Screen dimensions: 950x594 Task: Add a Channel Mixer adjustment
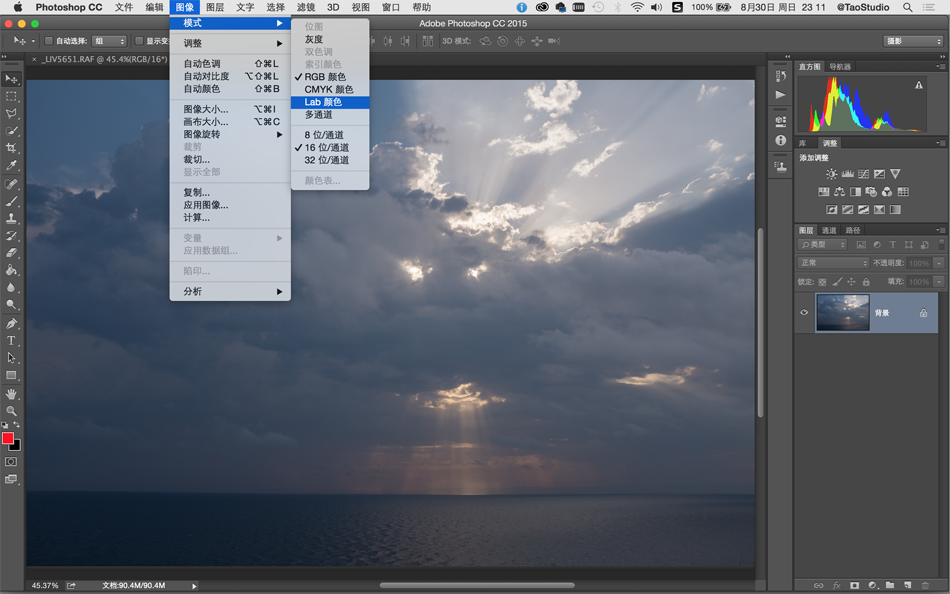[887, 192]
